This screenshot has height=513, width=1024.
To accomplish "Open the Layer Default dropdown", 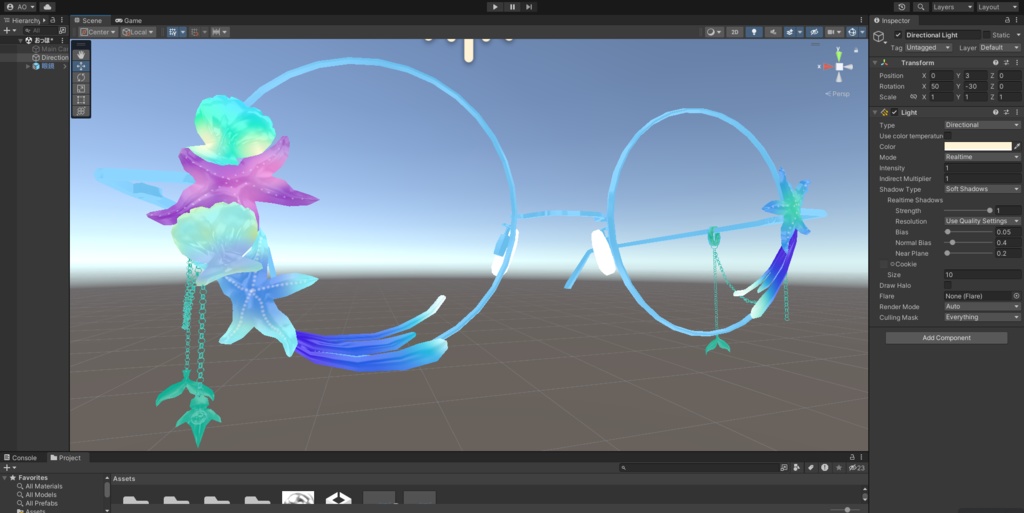I will pyautogui.click(x=999, y=48).
